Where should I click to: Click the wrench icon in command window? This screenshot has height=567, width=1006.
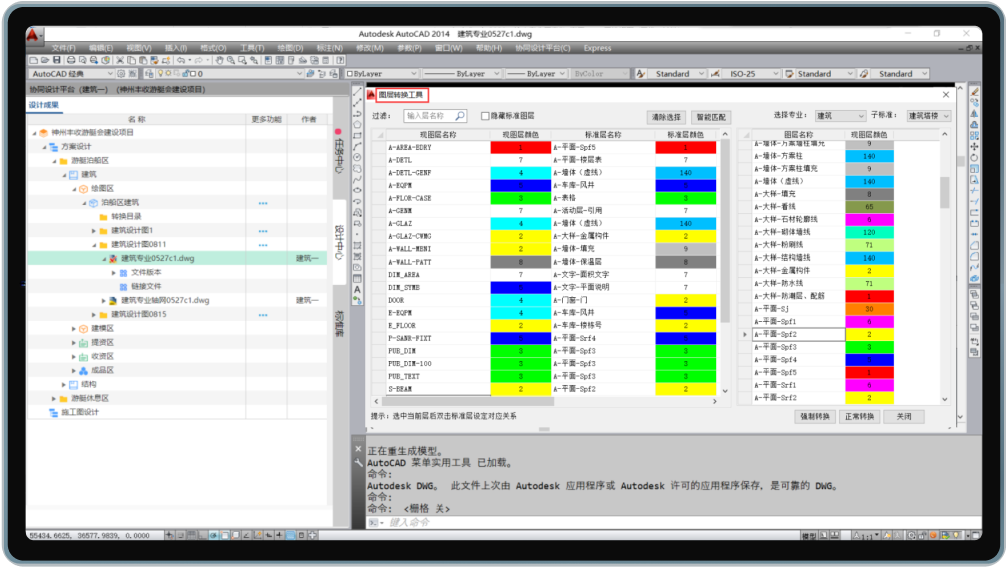click(x=359, y=462)
